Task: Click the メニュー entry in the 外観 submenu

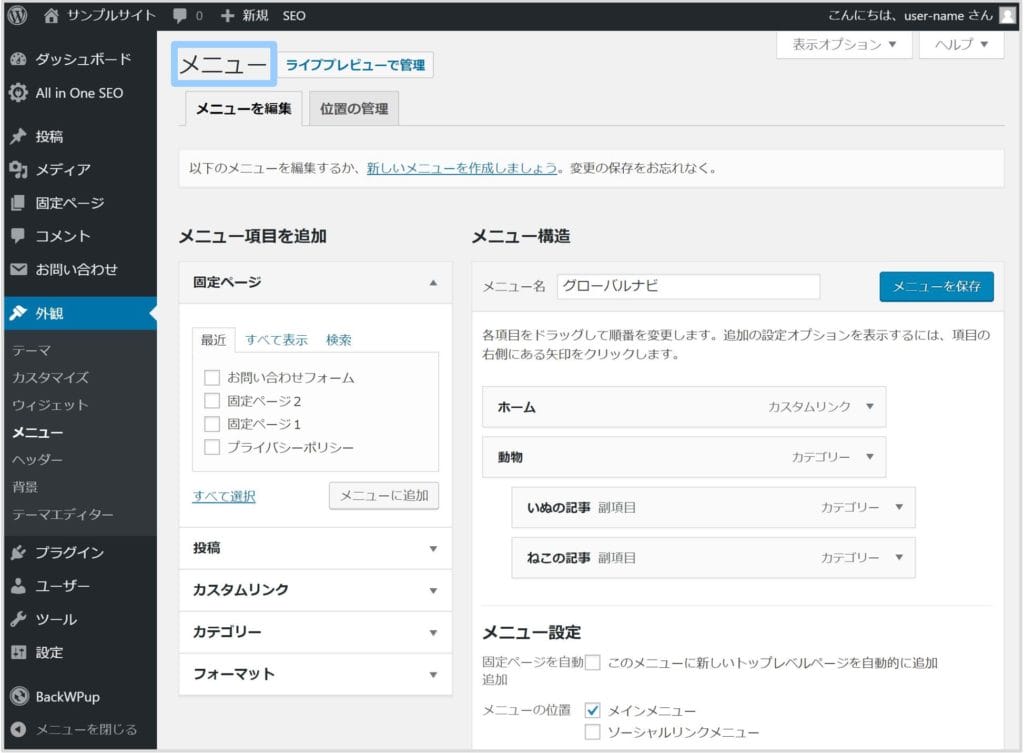Action: [38, 432]
